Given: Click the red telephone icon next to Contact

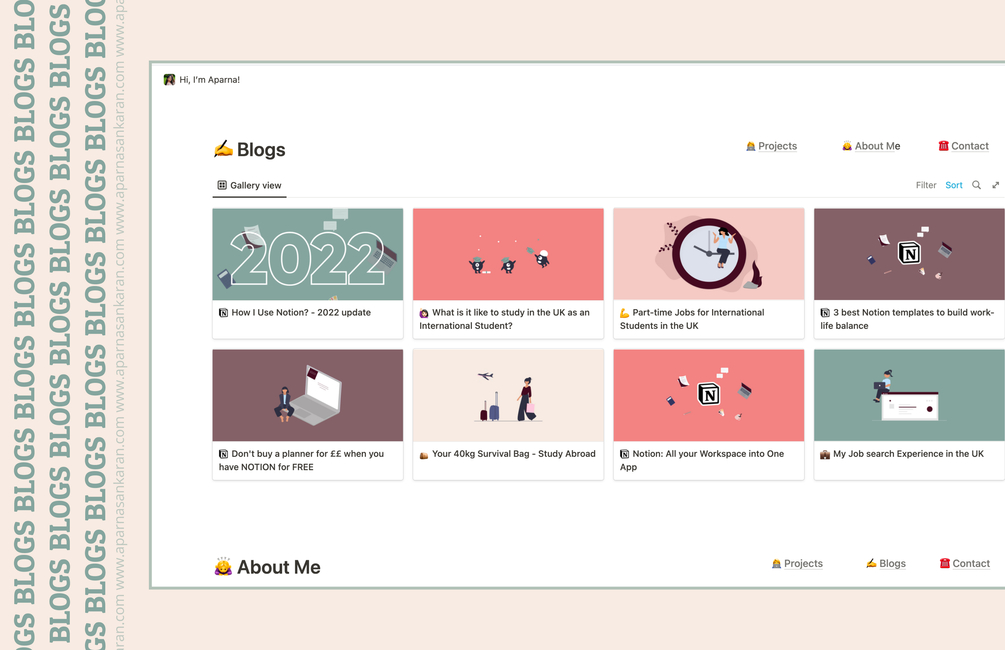Looking at the screenshot, I should pyautogui.click(x=943, y=146).
